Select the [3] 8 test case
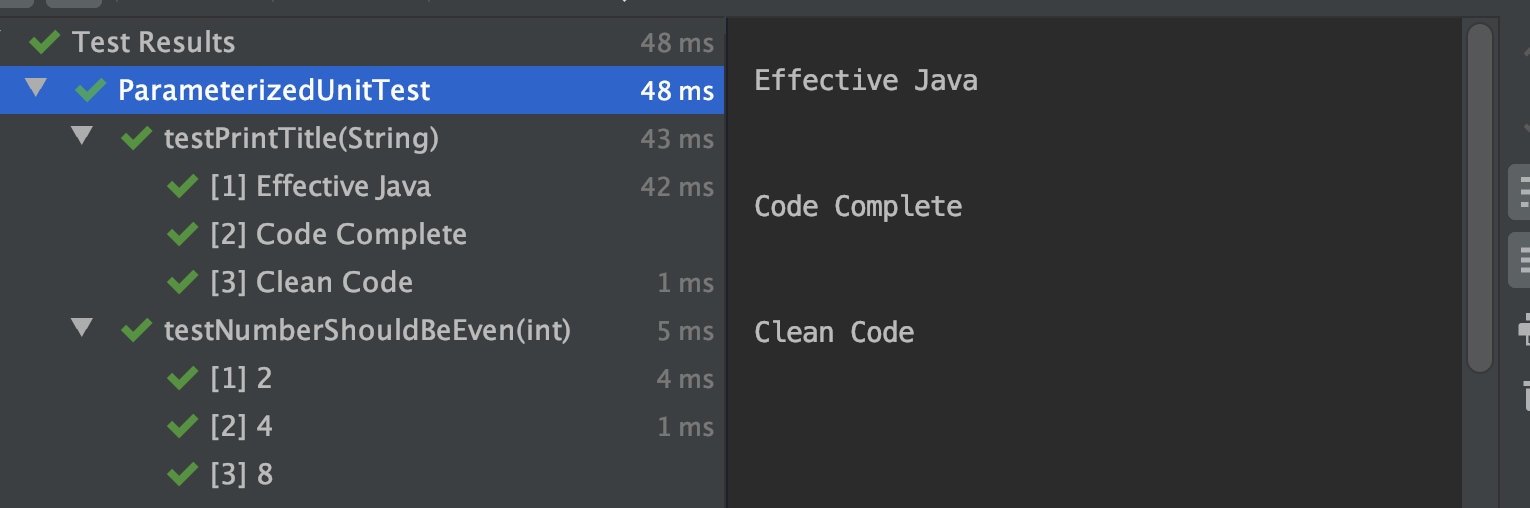Screen dimensions: 1530x508 point(362,474)
